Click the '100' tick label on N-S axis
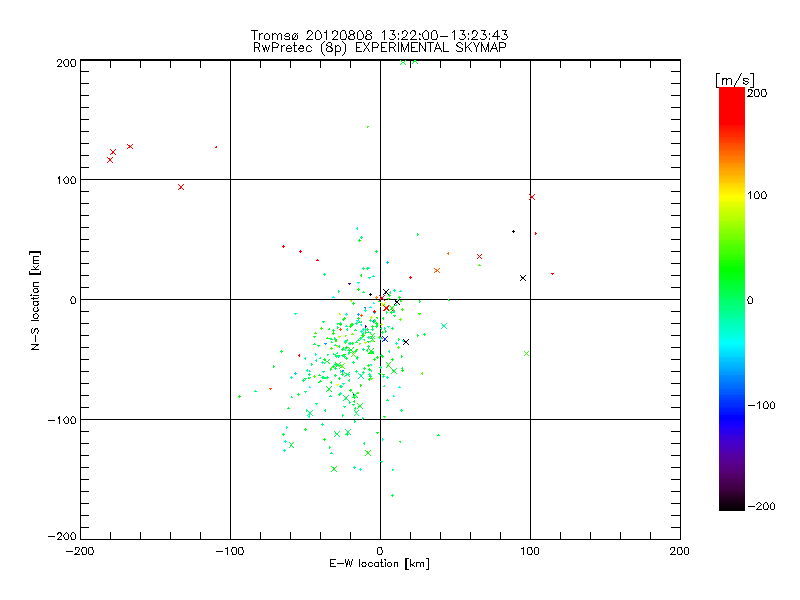 coord(66,180)
